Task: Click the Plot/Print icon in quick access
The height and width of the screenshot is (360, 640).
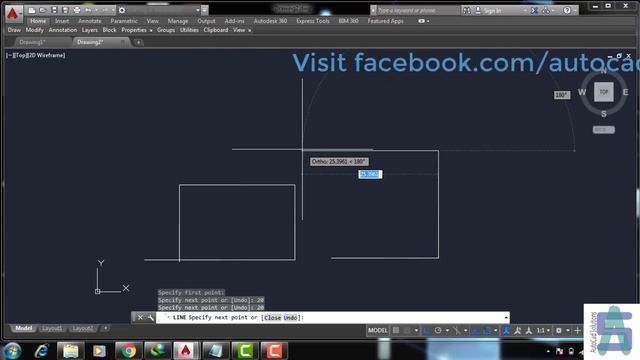Action: pos(77,10)
